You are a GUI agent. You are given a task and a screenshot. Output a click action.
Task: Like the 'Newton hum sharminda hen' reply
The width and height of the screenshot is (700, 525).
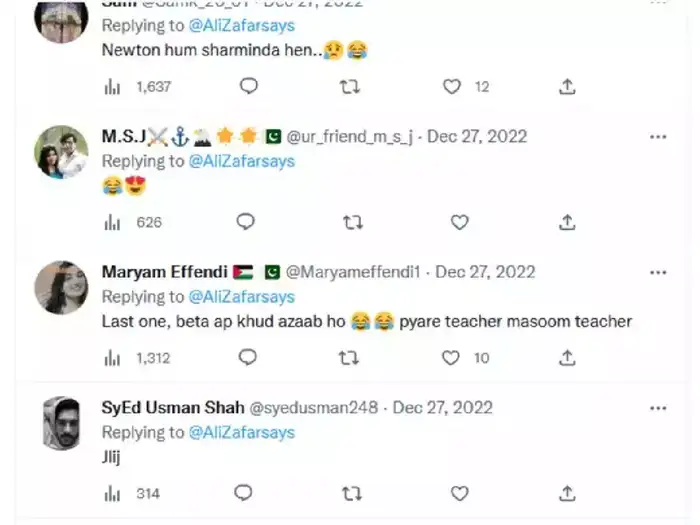[451, 86]
